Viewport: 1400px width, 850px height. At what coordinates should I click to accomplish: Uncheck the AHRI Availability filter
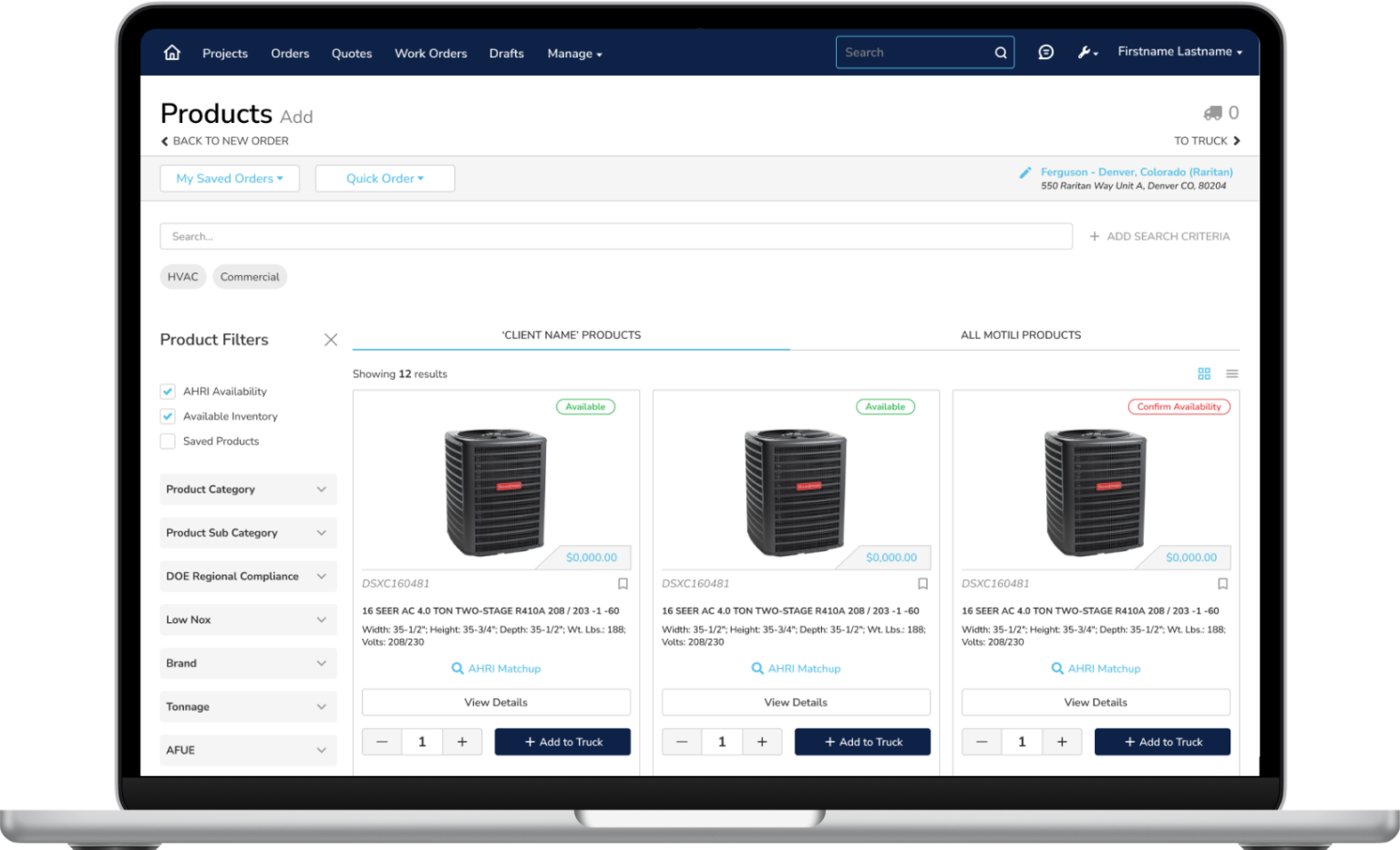pos(168,392)
